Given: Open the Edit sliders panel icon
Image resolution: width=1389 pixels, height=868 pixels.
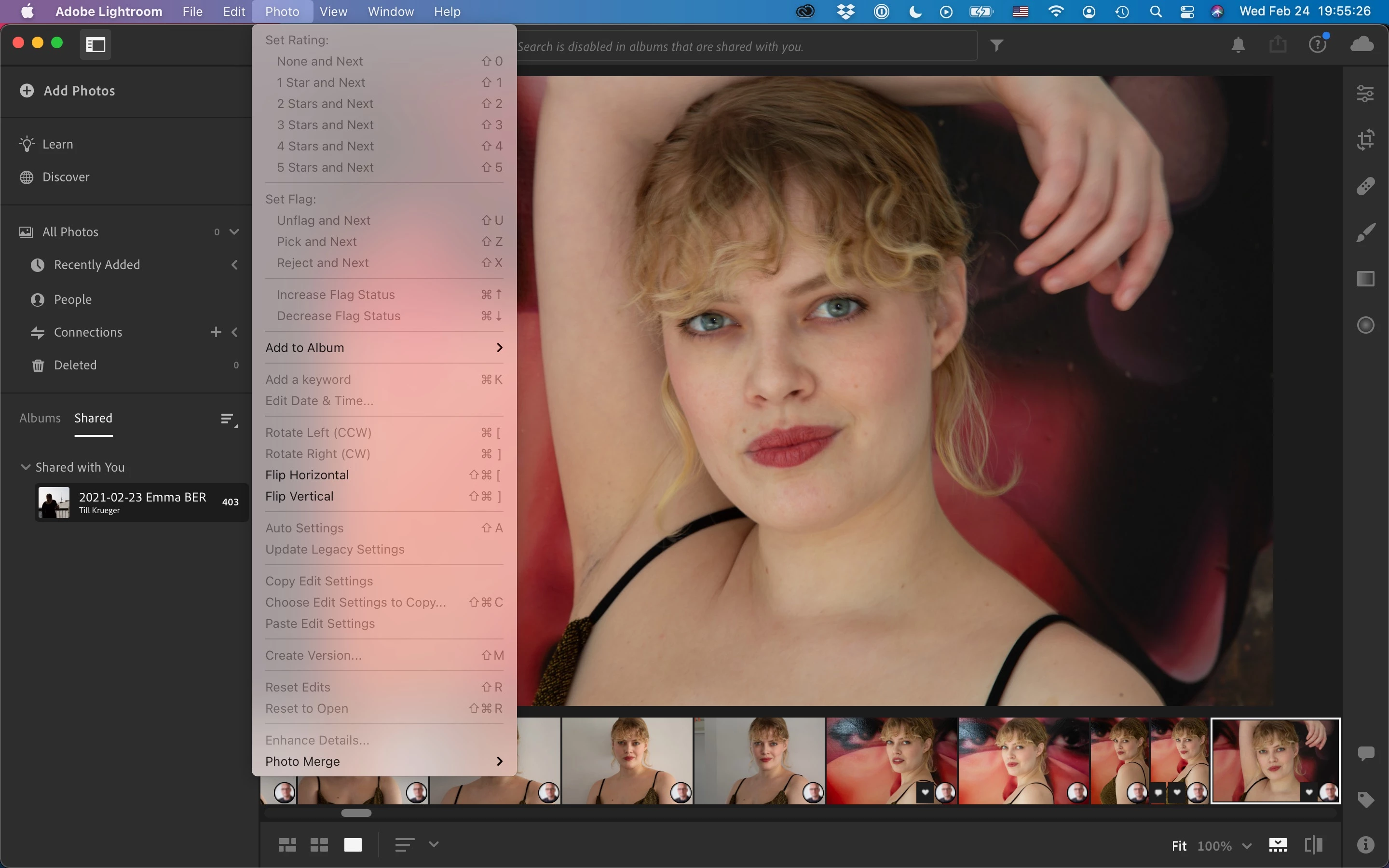Looking at the screenshot, I should coord(1365,93).
